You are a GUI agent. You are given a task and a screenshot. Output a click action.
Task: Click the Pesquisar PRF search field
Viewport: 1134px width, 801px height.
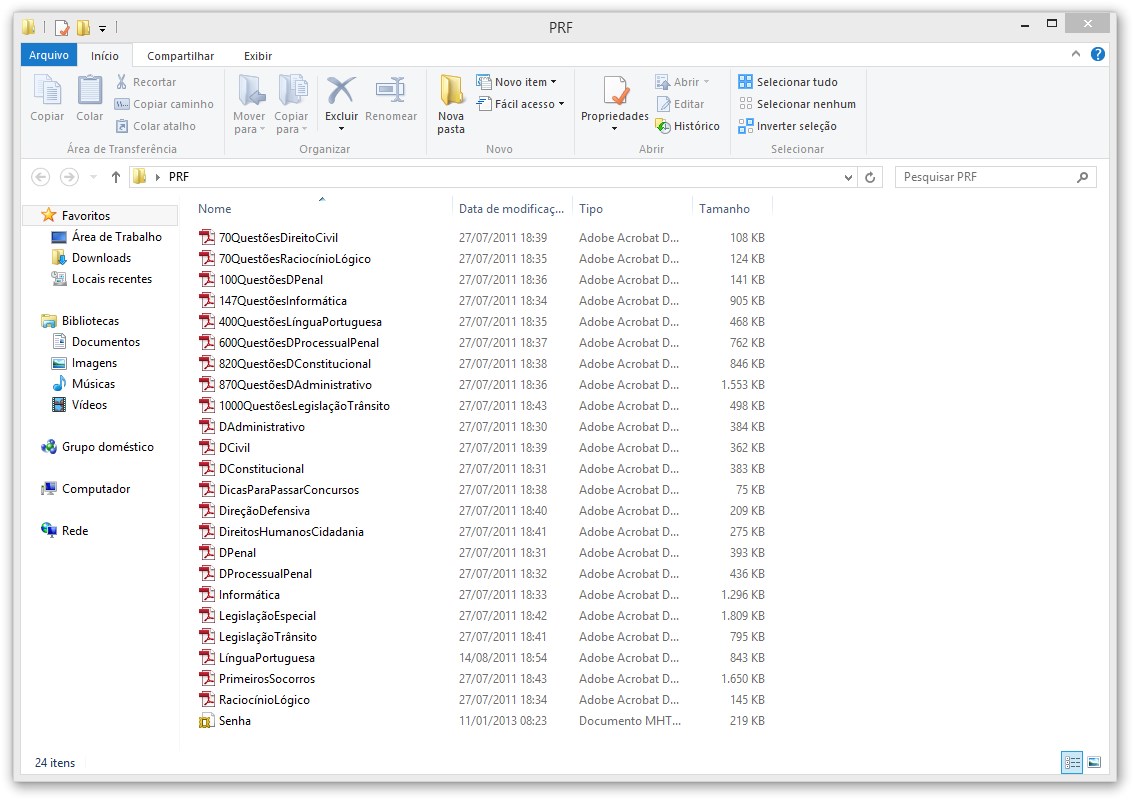click(985, 177)
